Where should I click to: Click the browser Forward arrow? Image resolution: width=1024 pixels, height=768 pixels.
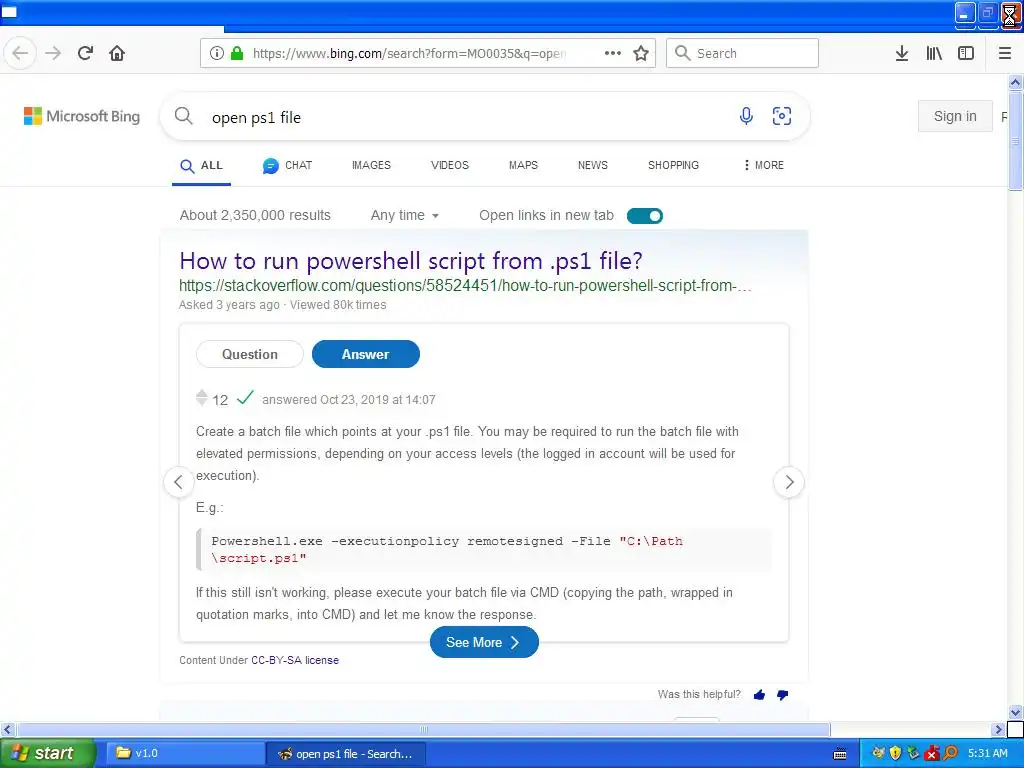click(53, 53)
